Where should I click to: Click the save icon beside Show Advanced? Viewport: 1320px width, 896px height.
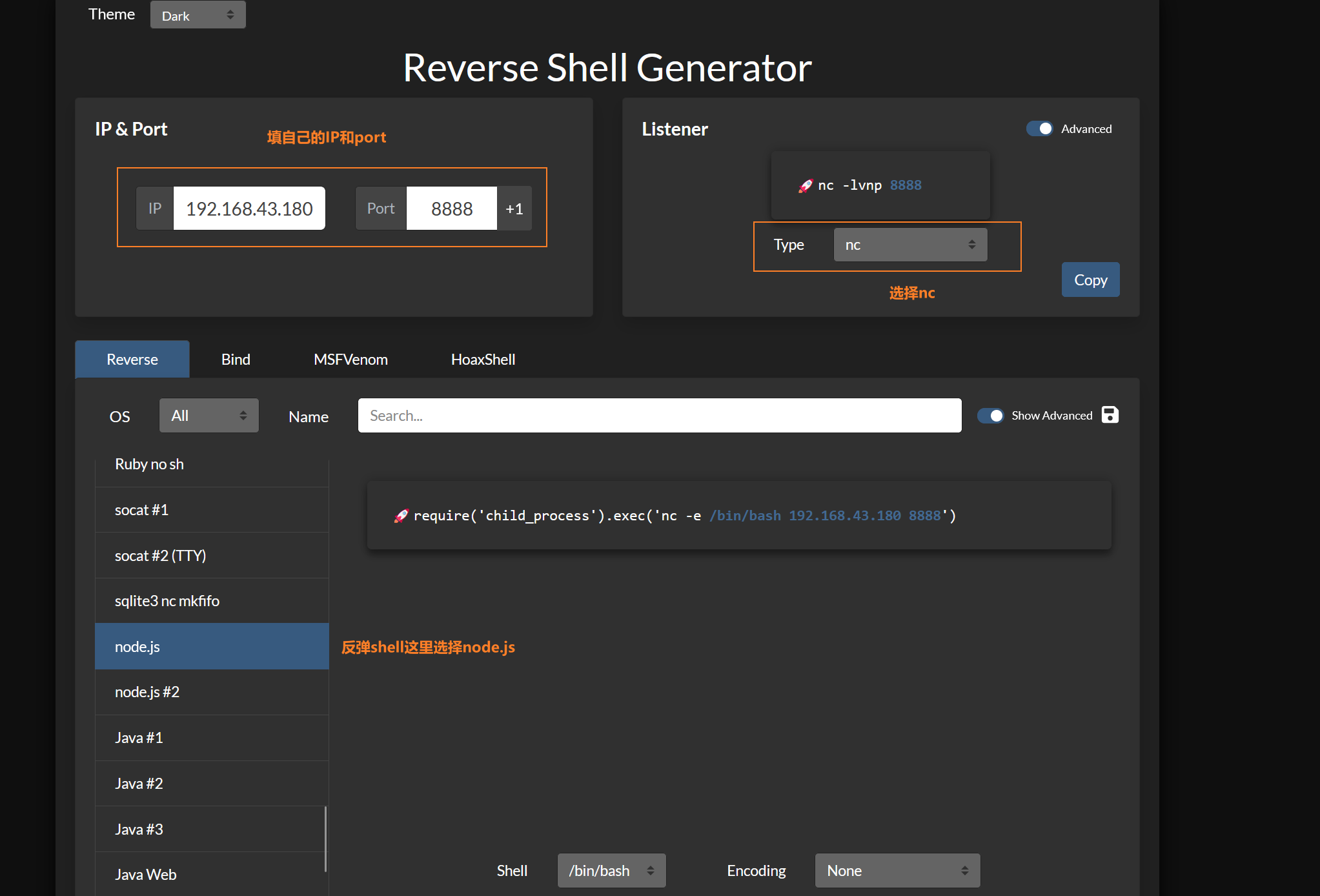click(x=1110, y=415)
